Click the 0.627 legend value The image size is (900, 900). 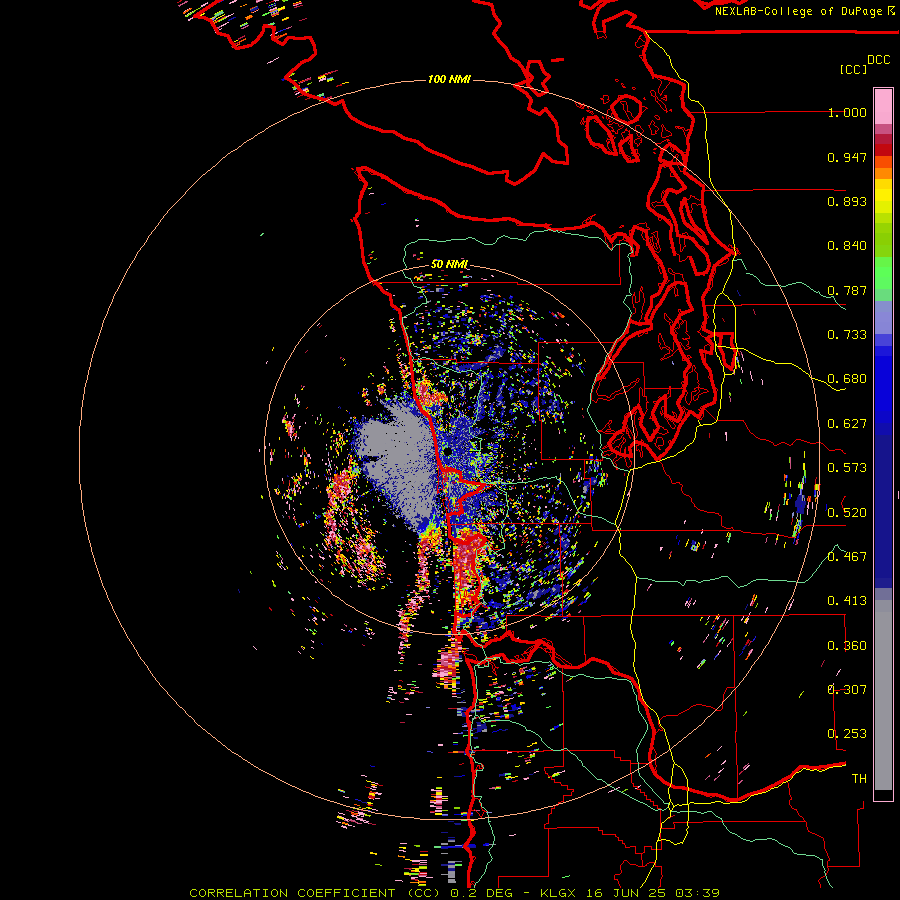847,424
